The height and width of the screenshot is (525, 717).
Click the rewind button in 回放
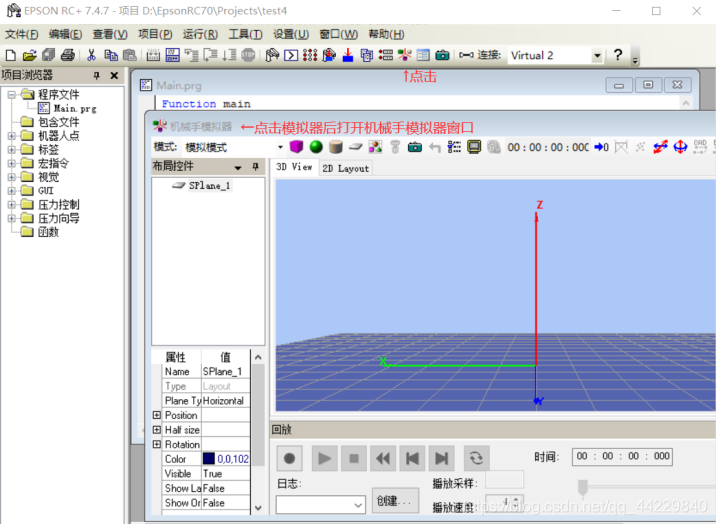[x=383, y=458]
